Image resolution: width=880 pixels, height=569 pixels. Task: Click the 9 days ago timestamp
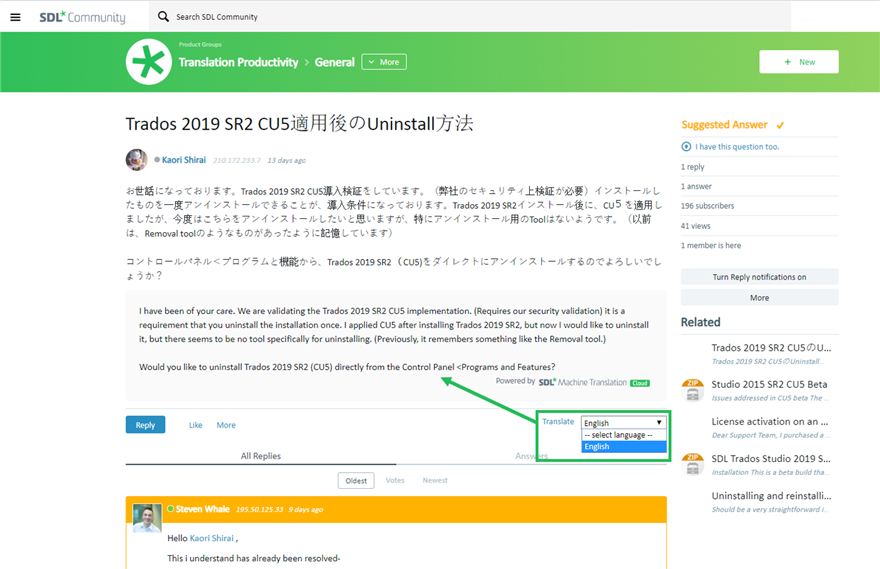pyautogui.click(x=306, y=510)
